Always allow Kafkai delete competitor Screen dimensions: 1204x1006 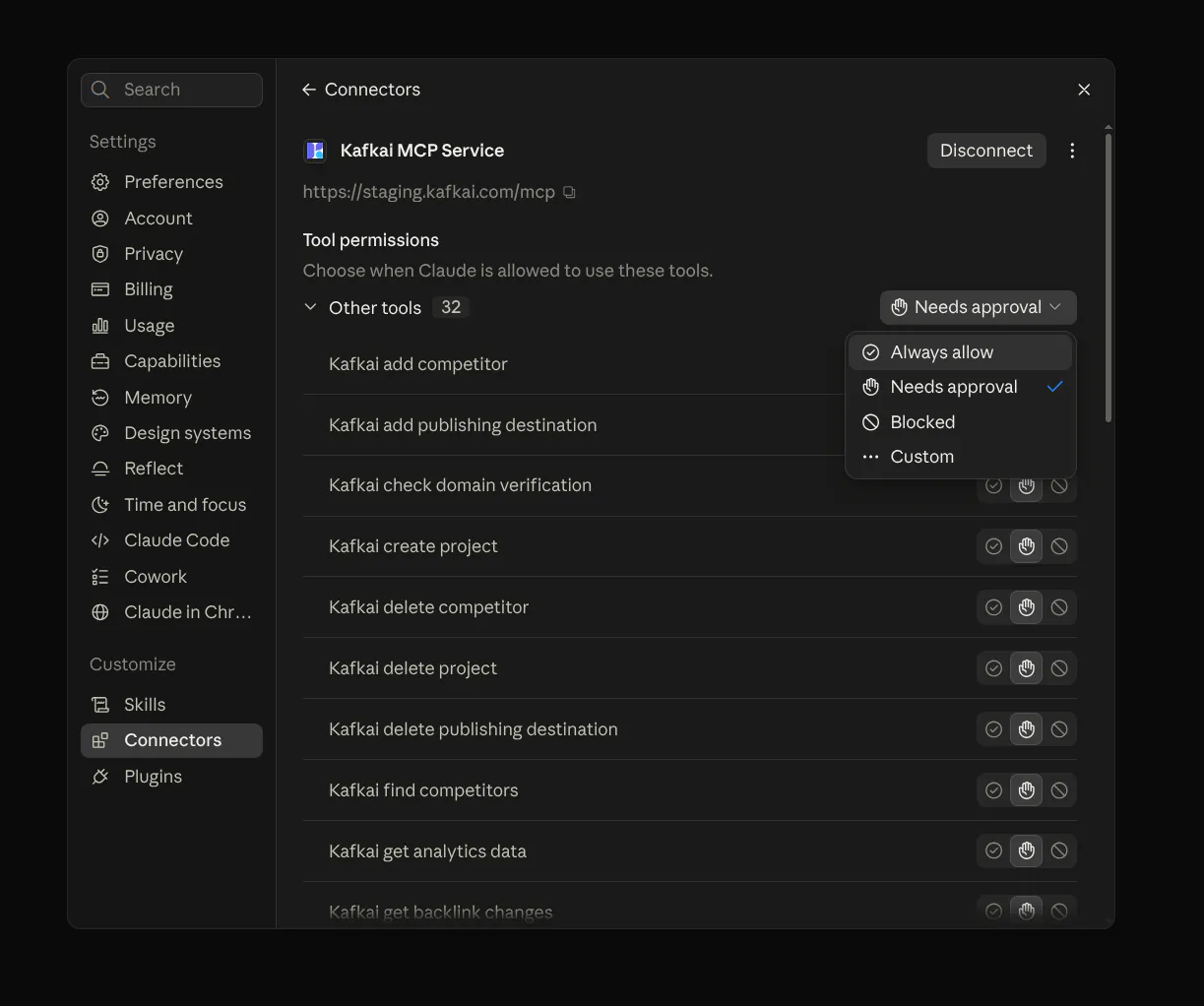[x=994, y=607]
